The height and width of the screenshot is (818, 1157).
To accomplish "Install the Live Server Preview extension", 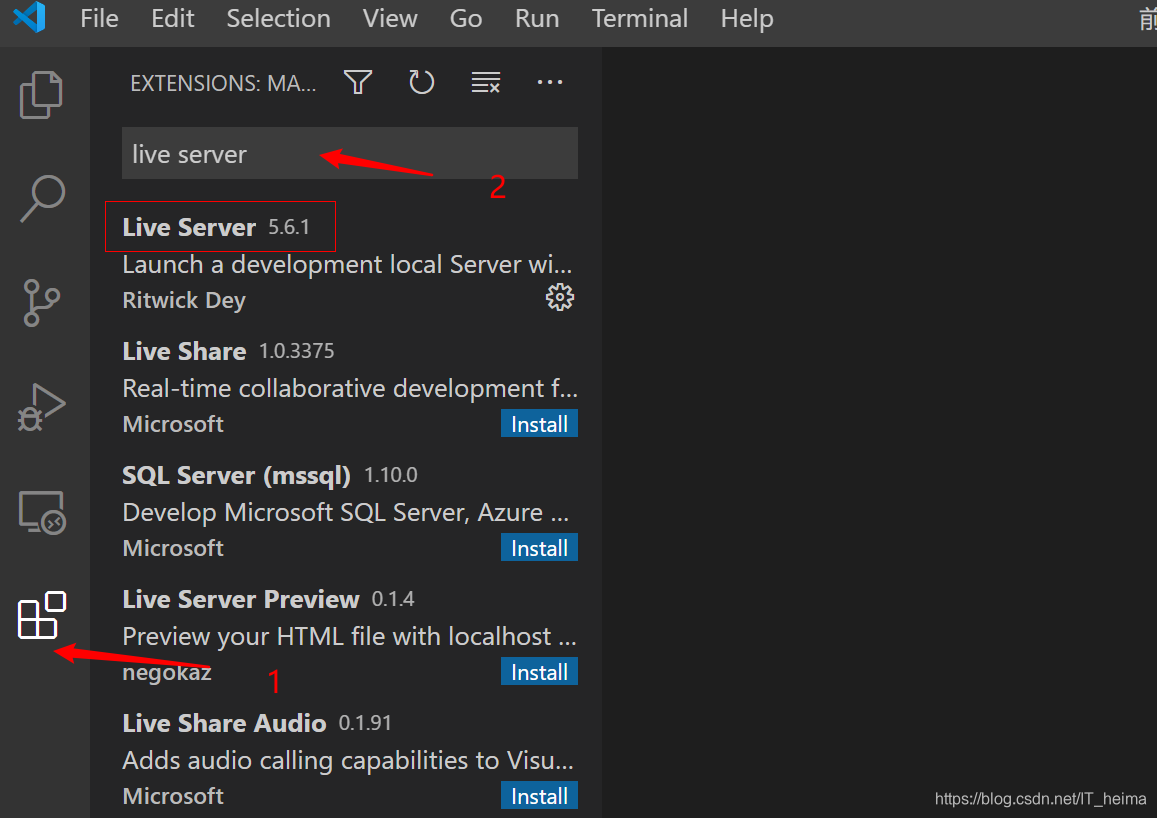I will pyautogui.click(x=539, y=671).
